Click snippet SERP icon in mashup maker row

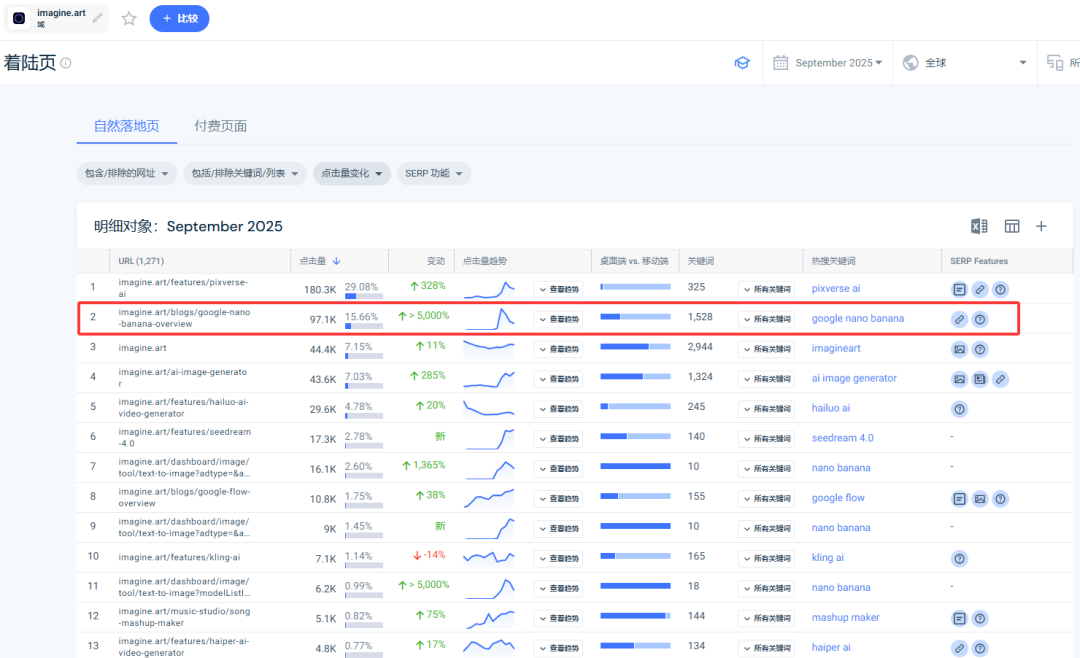[959, 619]
